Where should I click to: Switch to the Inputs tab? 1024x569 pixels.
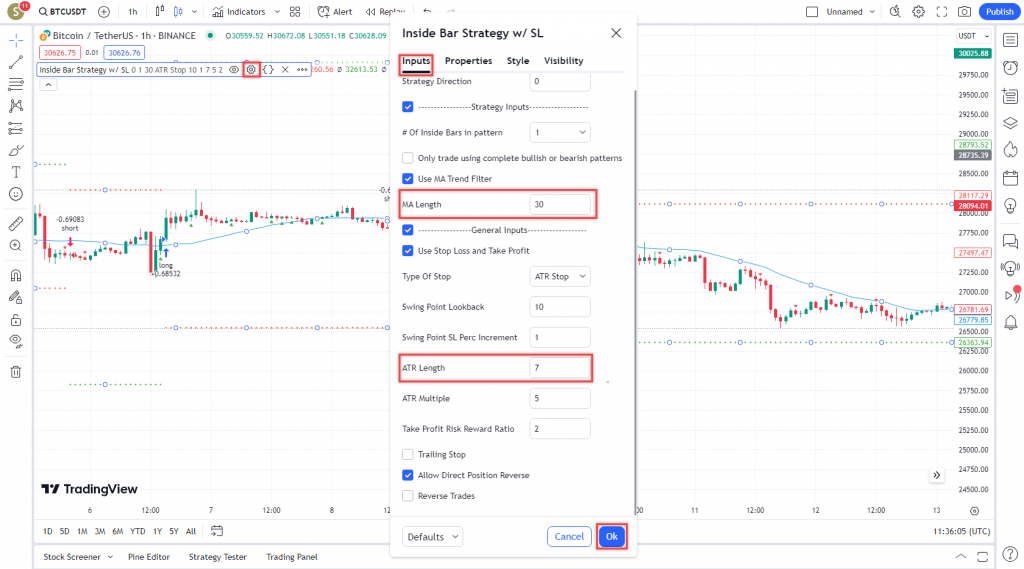pos(416,61)
